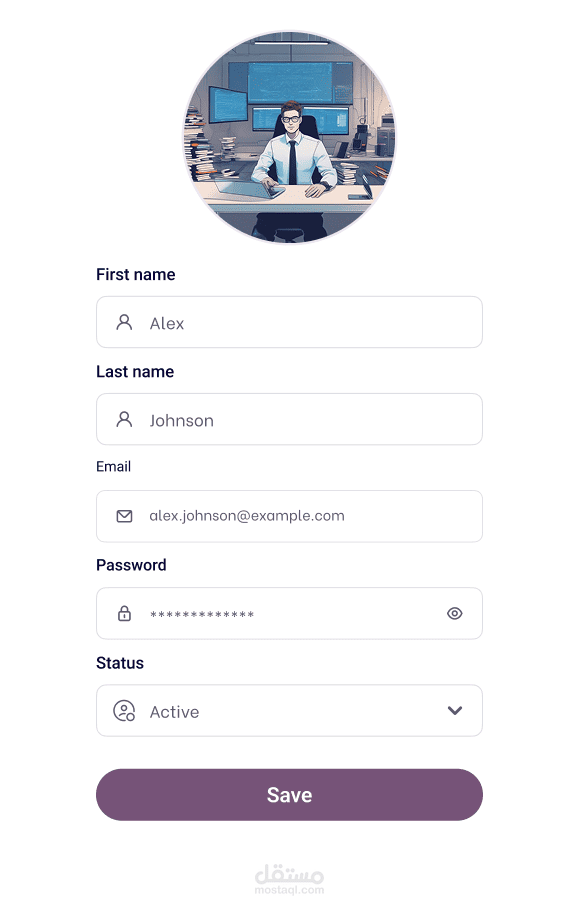Viewport: 579px width, 914px height.
Task: Click the Last name label
Action: (x=135, y=372)
